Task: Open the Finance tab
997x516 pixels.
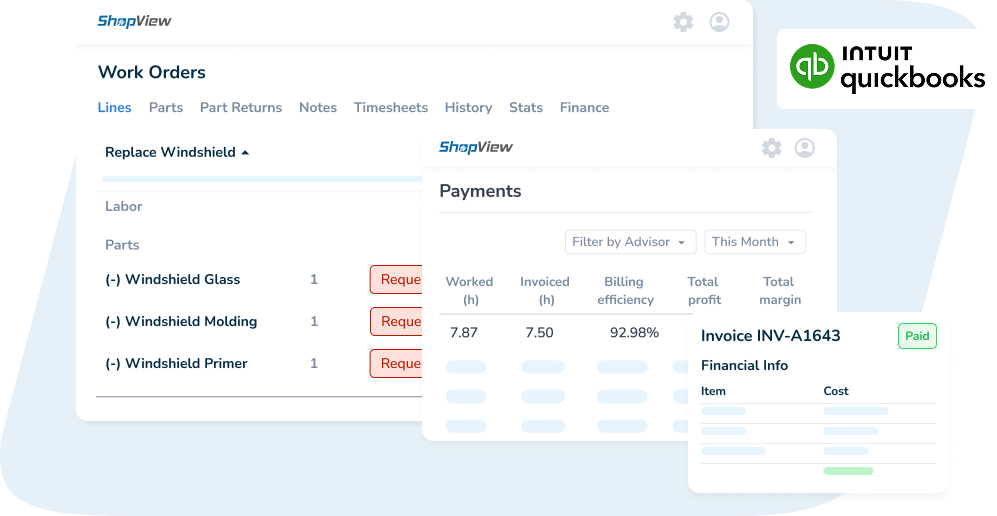Action: pos(584,107)
